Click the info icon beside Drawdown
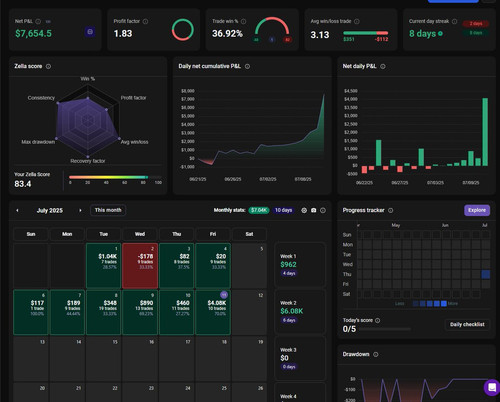500x402 pixels. point(376,354)
